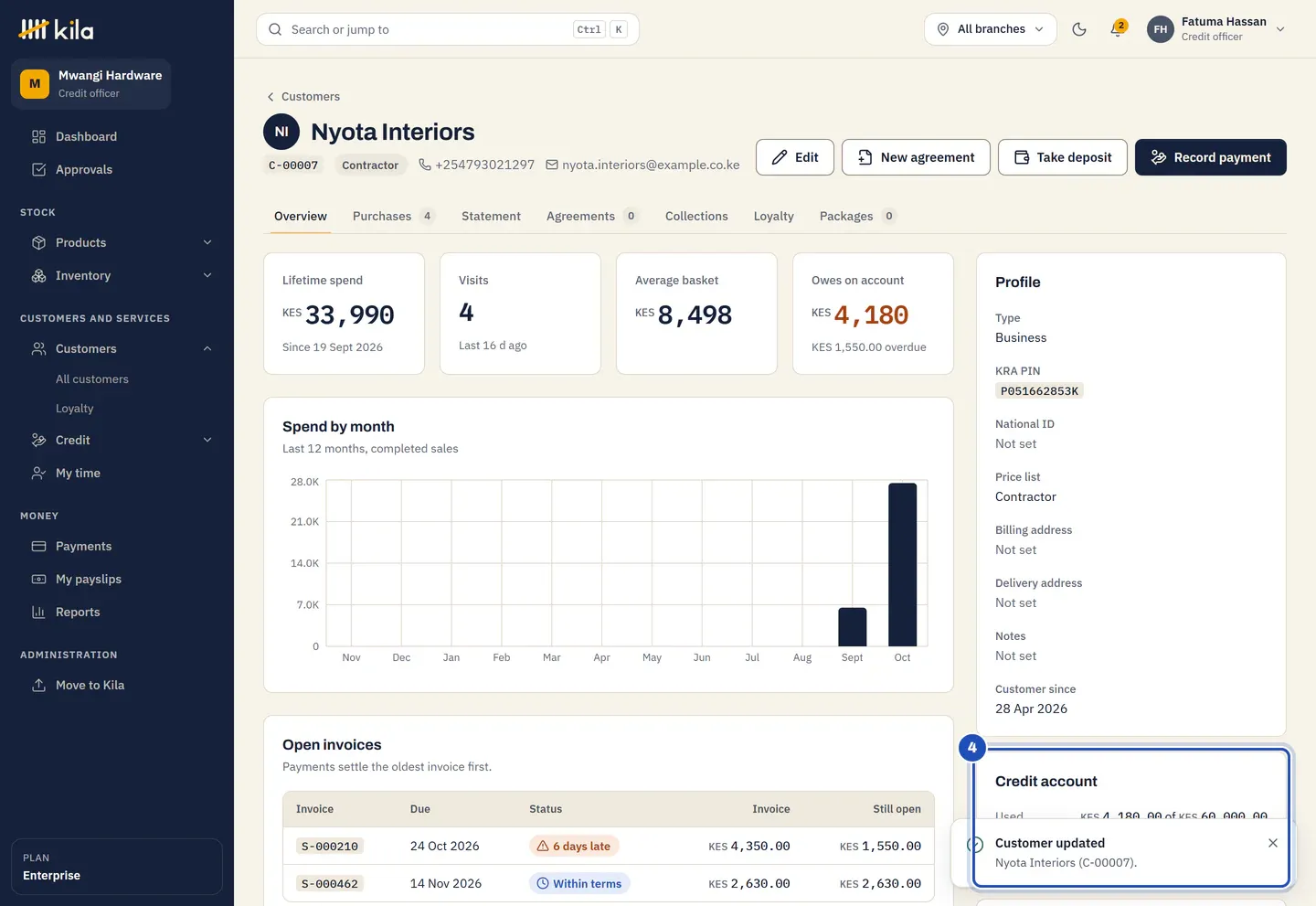Switch to the Loyalty tab
Viewport: 1316px width, 906px height.
coord(773,216)
